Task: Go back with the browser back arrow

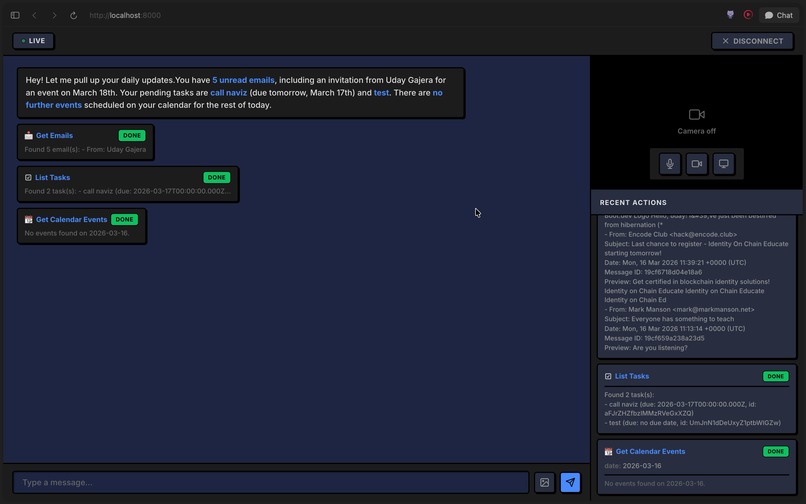Action: click(x=34, y=15)
